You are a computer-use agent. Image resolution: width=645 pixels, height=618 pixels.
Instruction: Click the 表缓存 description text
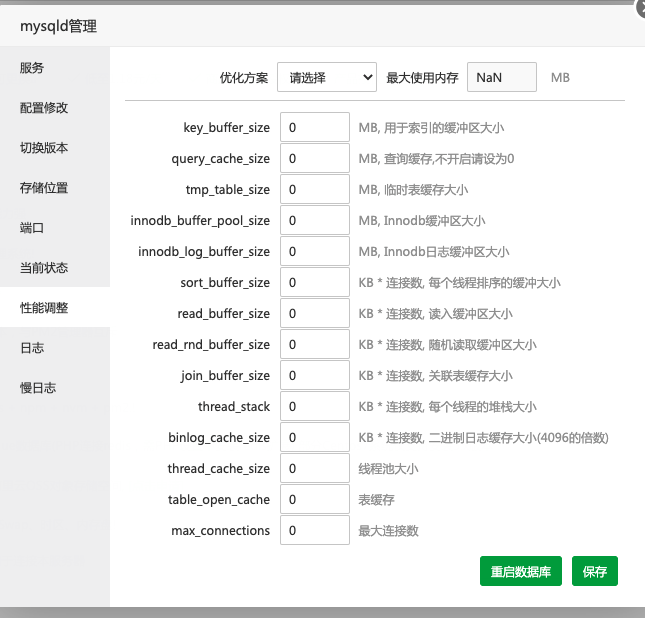(376, 500)
